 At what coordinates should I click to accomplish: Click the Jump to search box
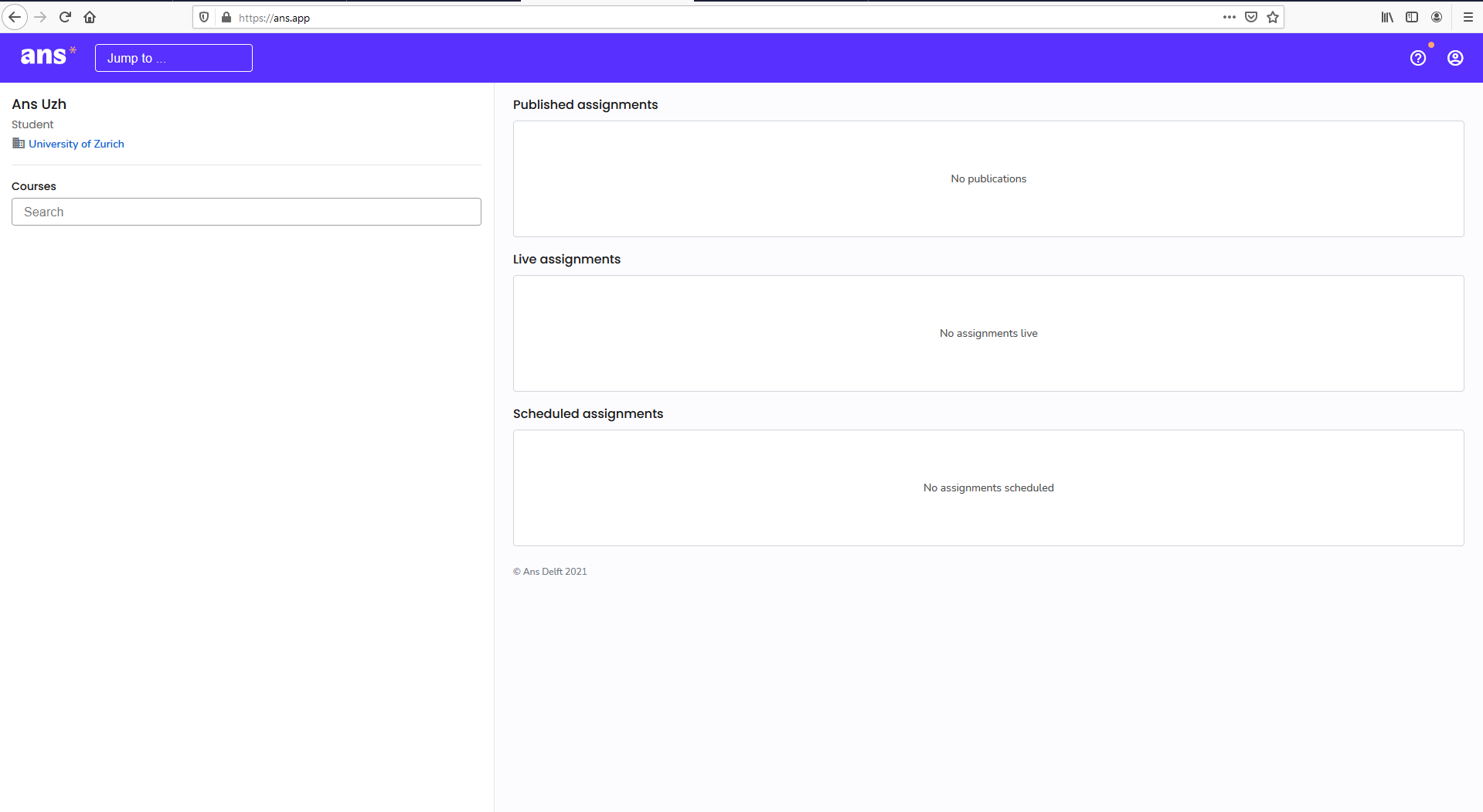tap(173, 58)
